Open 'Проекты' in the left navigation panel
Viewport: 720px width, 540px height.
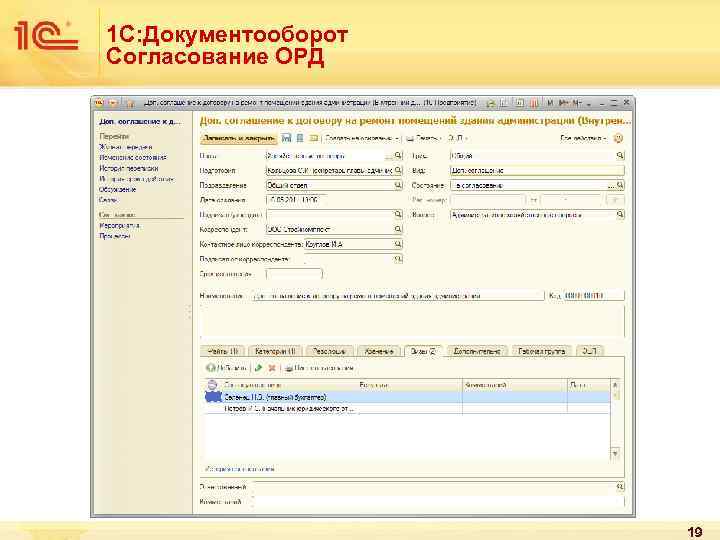coord(115,236)
